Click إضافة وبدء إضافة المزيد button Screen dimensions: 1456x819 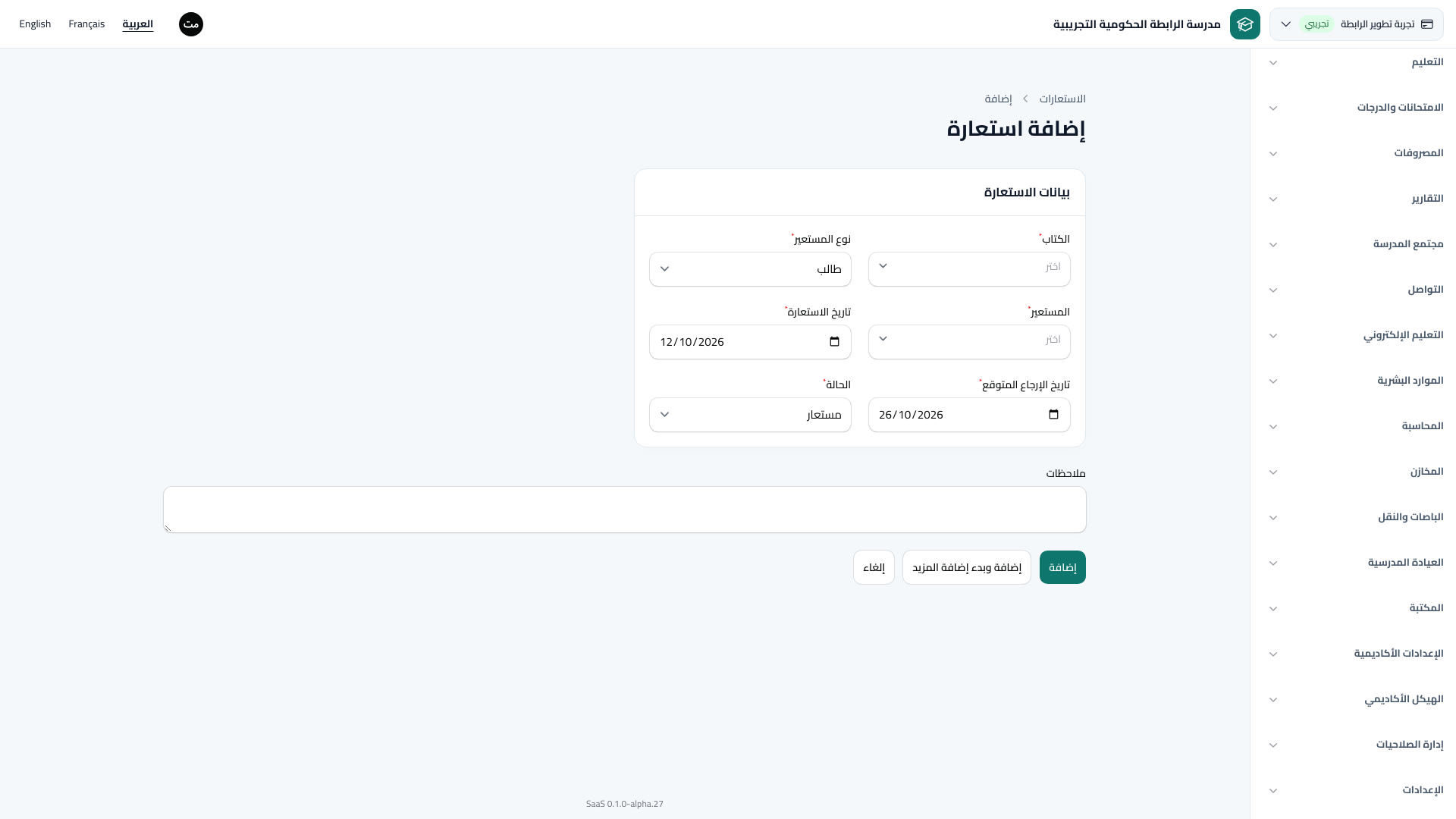(x=967, y=567)
